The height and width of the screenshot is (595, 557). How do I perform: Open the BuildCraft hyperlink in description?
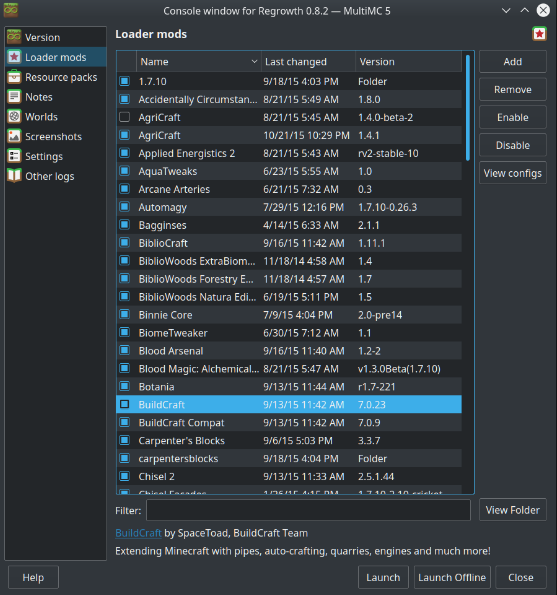[x=138, y=533]
